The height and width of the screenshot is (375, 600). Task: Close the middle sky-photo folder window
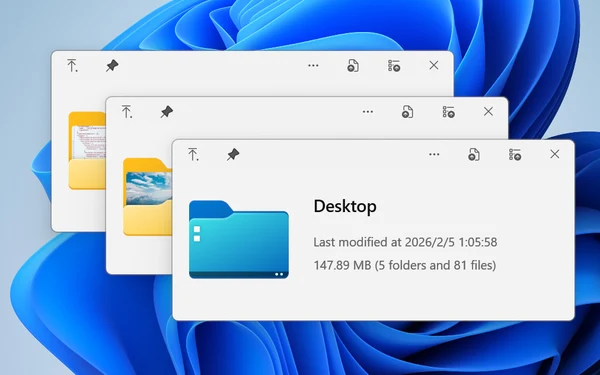tap(488, 111)
